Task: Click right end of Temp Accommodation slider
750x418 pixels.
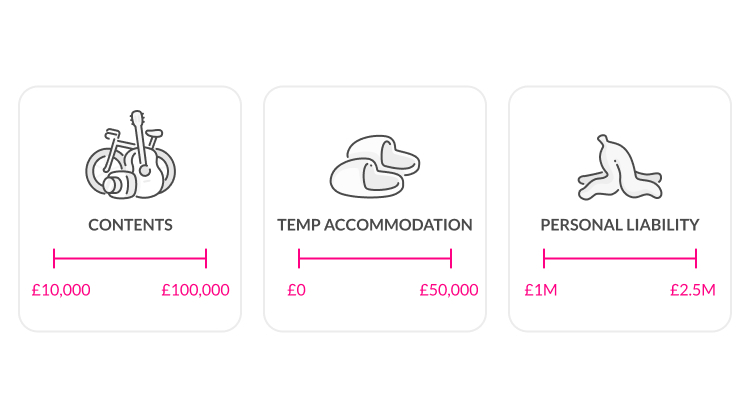Action: 451,259
